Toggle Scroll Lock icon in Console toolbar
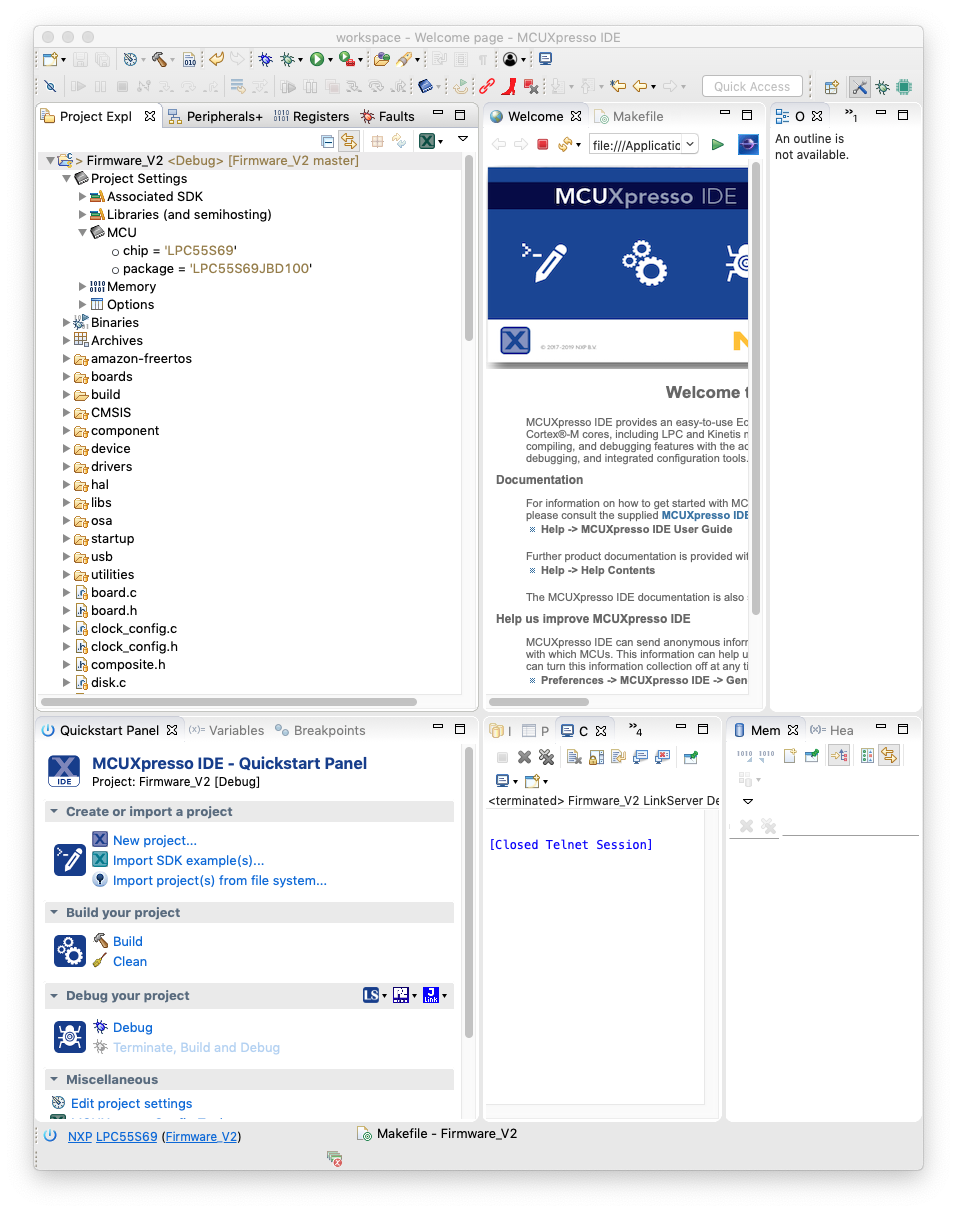The width and height of the screenshot is (957, 1212). [596, 757]
